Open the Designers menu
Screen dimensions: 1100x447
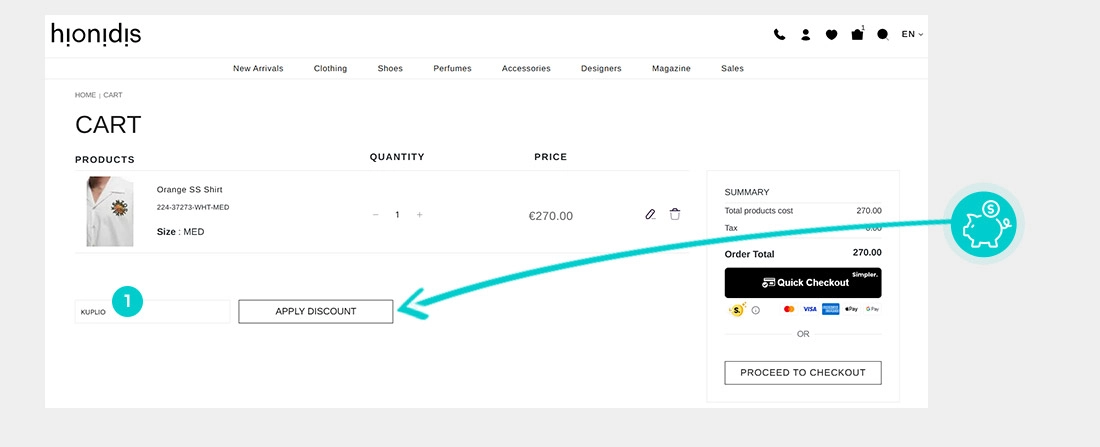(601, 68)
